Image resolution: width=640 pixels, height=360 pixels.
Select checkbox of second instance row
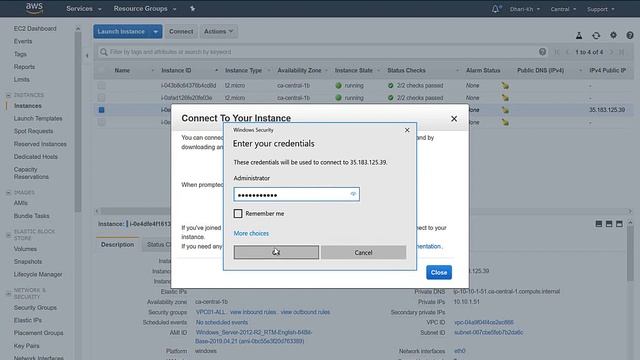tap(101, 98)
